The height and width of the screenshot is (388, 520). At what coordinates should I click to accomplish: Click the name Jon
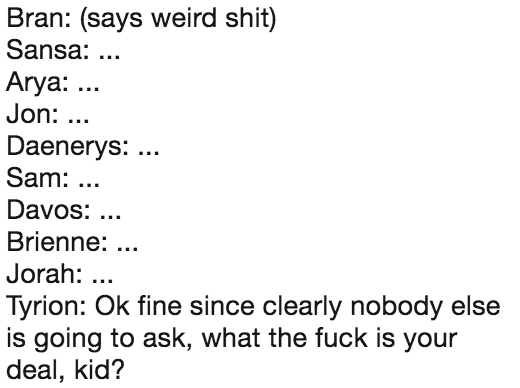pyautogui.click(x=29, y=114)
